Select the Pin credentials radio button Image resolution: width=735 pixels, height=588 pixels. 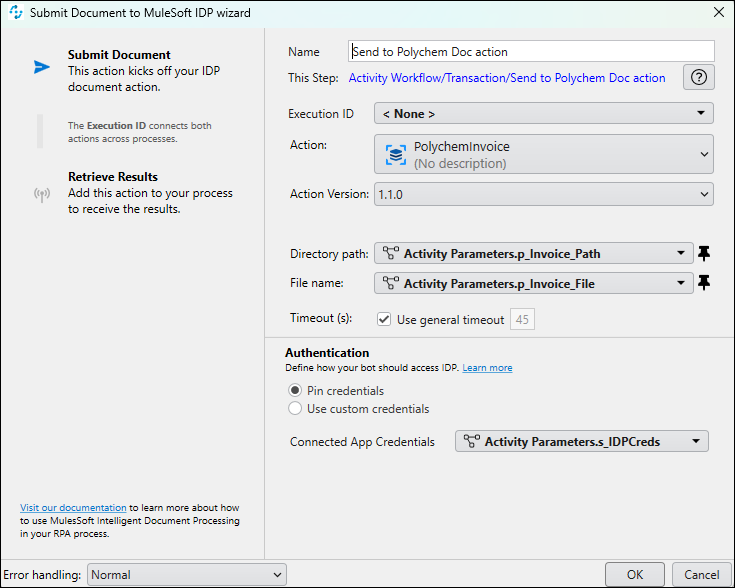click(295, 390)
